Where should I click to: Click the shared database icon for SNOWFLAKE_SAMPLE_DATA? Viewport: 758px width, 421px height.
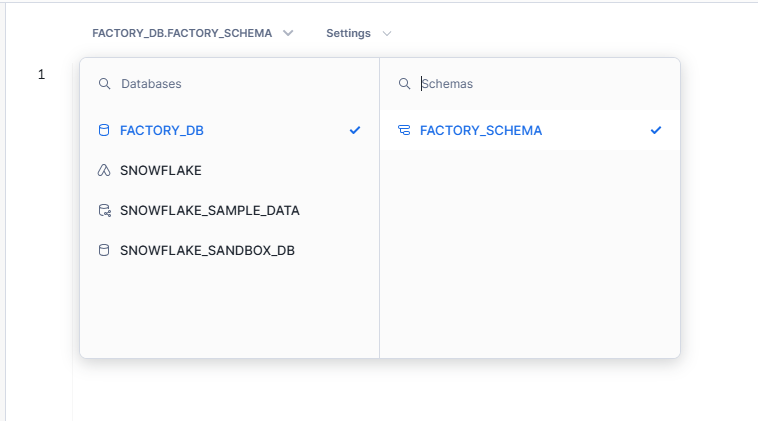tap(104, 210)
